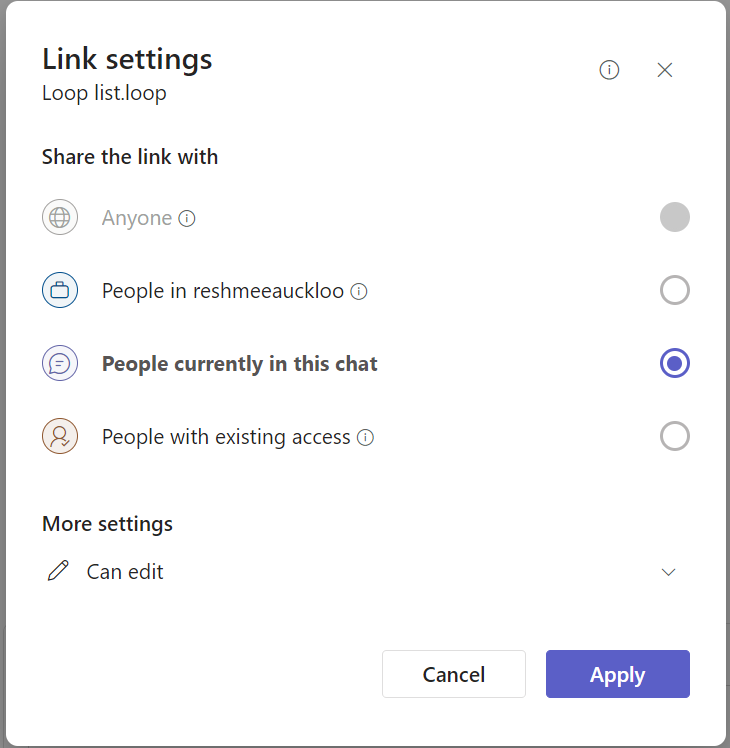Screen dimensions: 730x748
Task: Click info icon beside People in reshmeeauckloo
Action: tap(359, 292)
